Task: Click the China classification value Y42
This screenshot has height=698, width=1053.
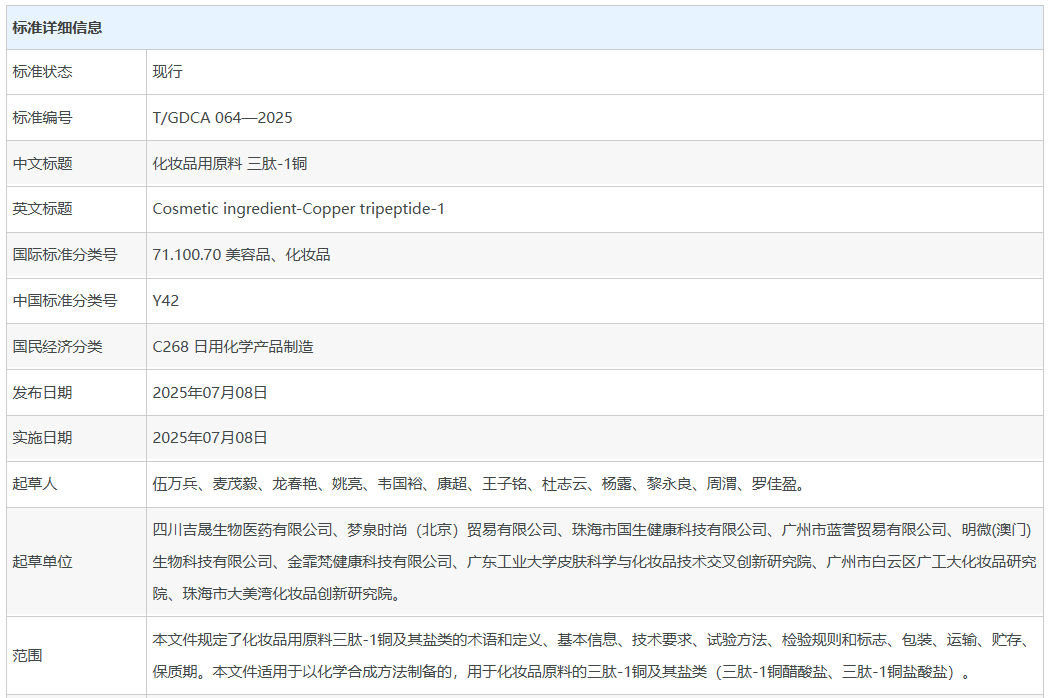Action: (166, 300)
